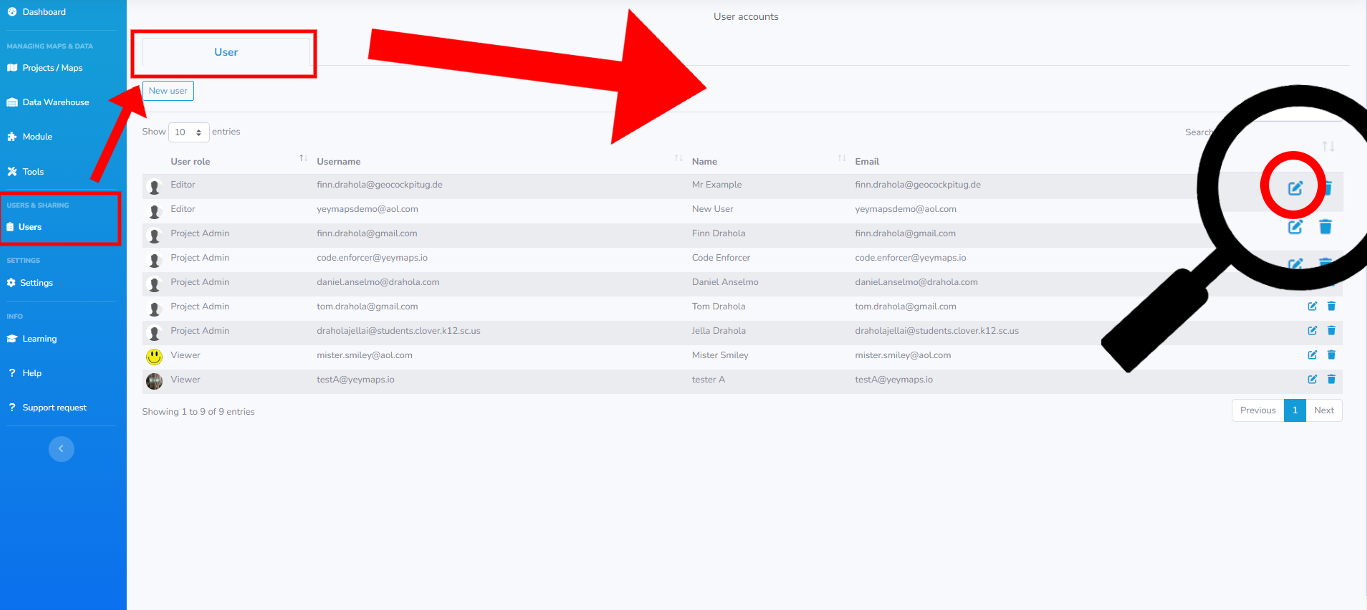Open the Support request link
1367x610 pixels.
point(55,408)
